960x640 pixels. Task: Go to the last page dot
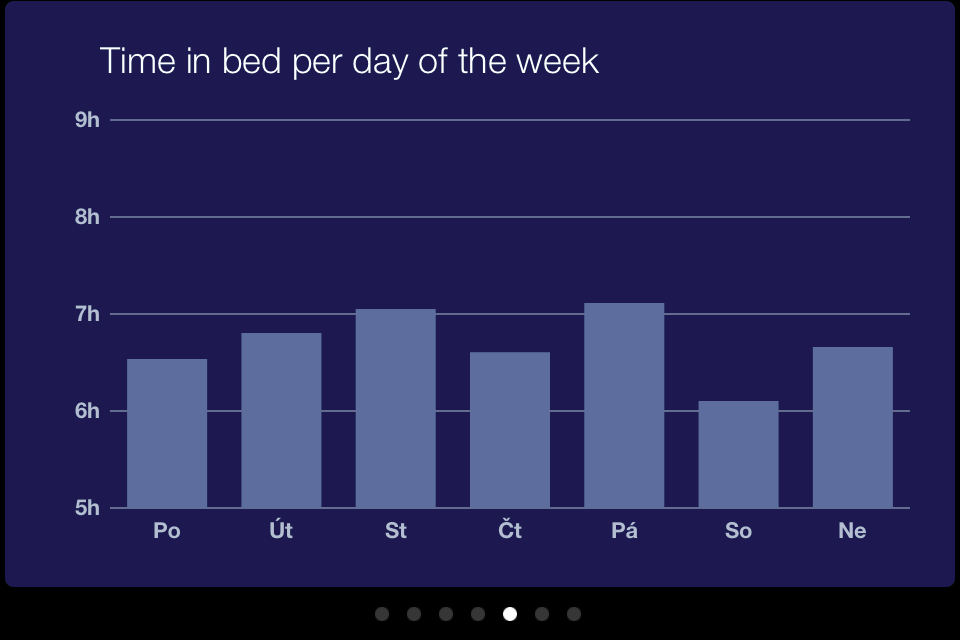[x=574, y=614]
